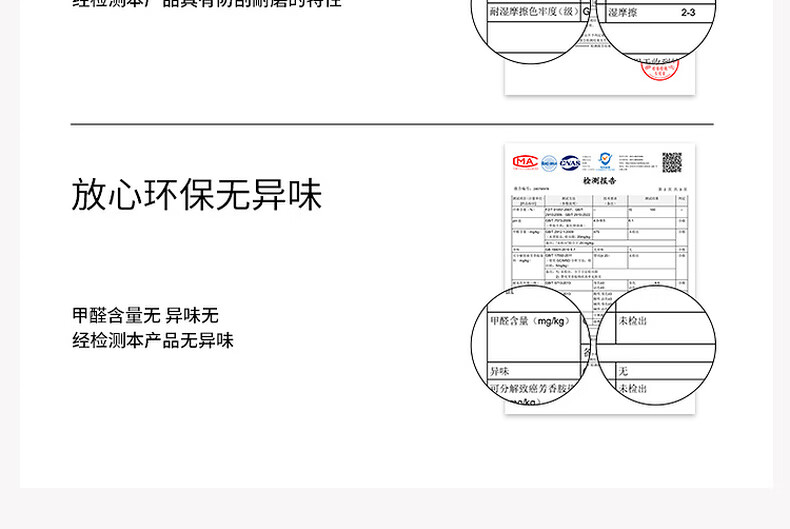Click the 放心环保无异味 heading
This screenshot has height=529, width=790.
[x=196, y=194]
